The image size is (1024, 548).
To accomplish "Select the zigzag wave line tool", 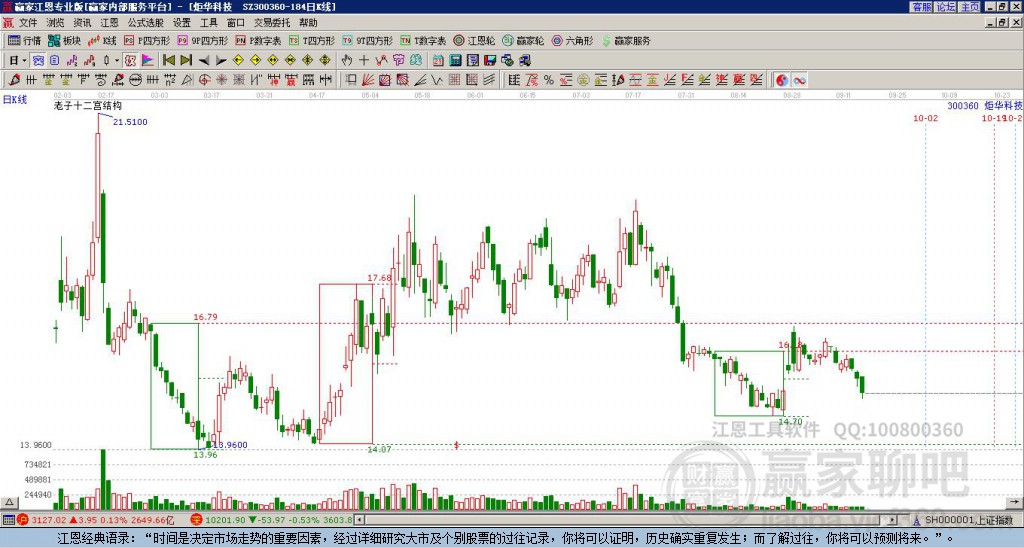I will (436, 80).
